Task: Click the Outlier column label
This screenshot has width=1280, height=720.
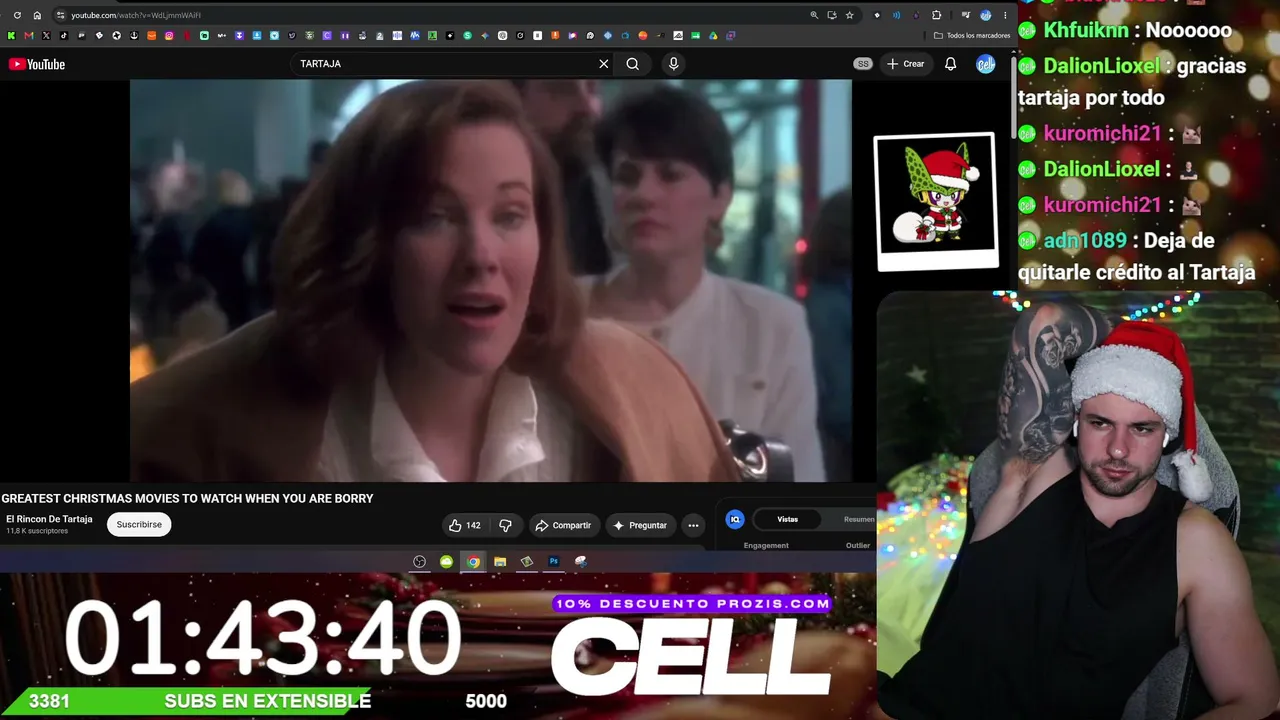Action: 858,545
